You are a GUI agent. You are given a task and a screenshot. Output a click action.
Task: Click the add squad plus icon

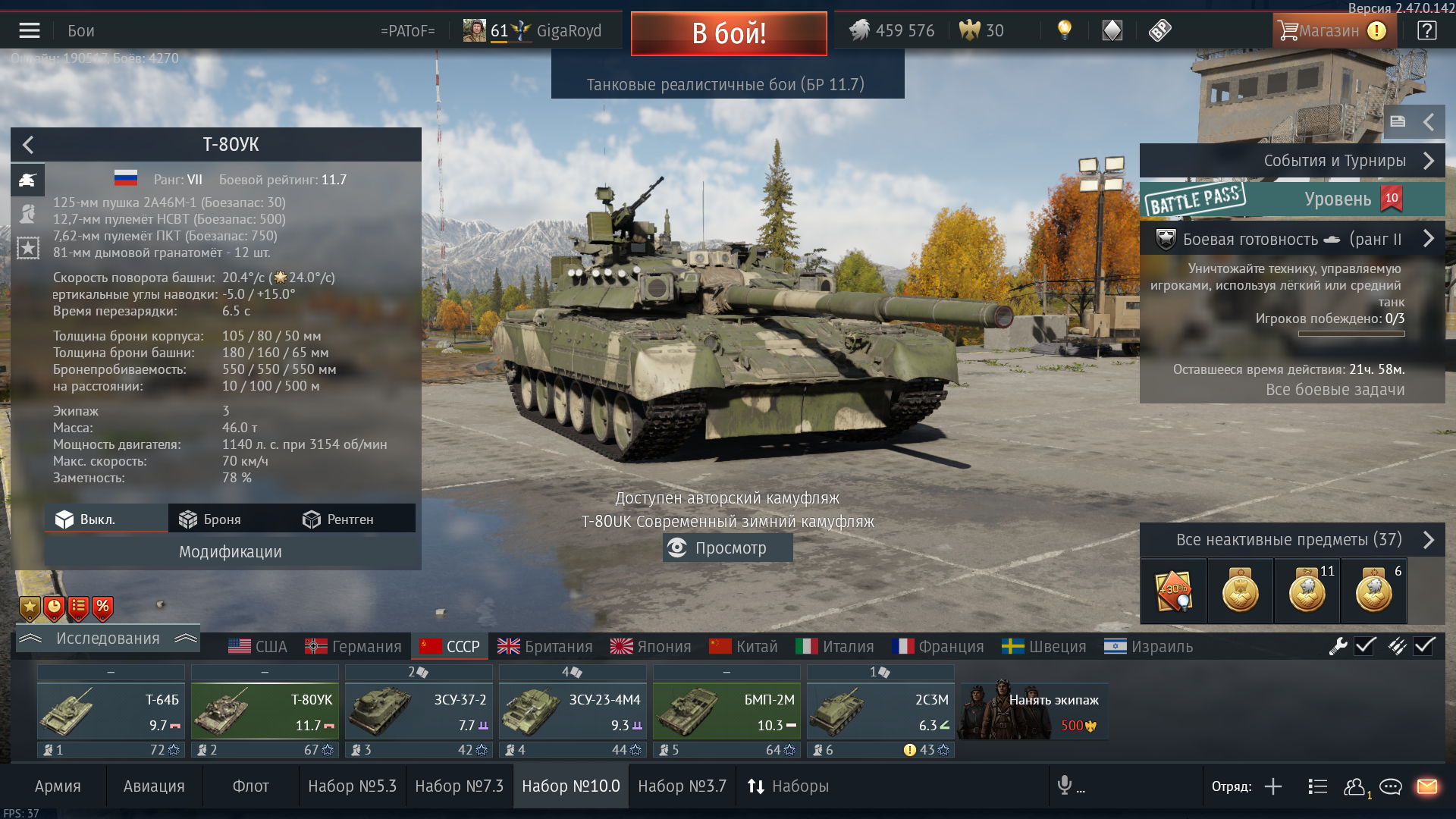pyautogui.click(x=1273, y=786)
